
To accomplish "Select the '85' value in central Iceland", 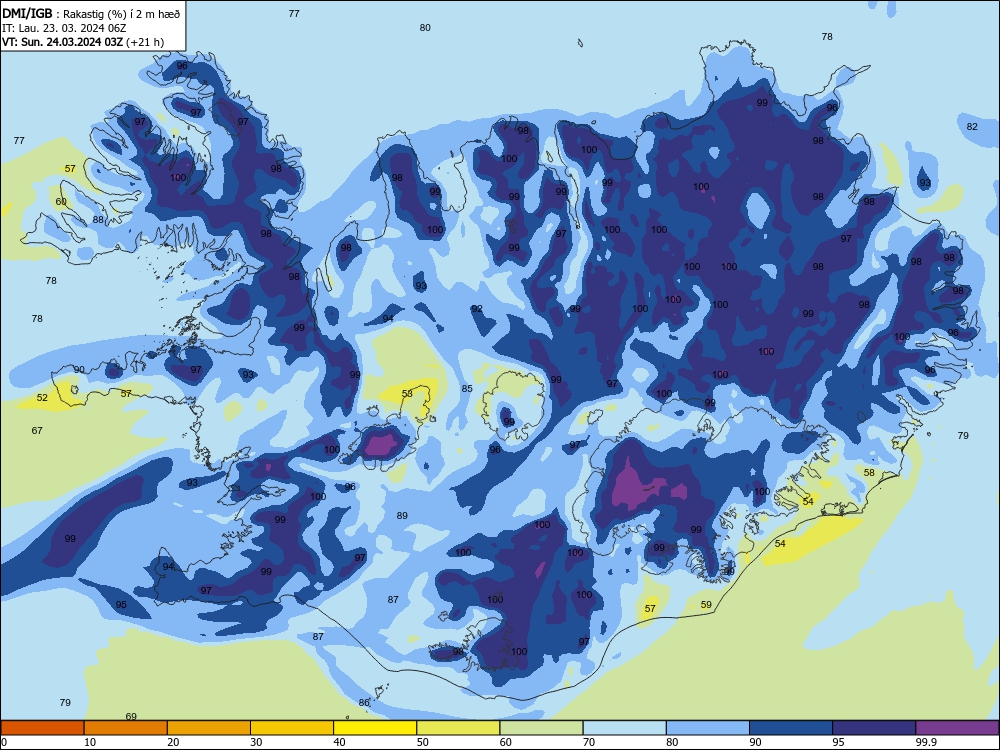I will (467, 388).
